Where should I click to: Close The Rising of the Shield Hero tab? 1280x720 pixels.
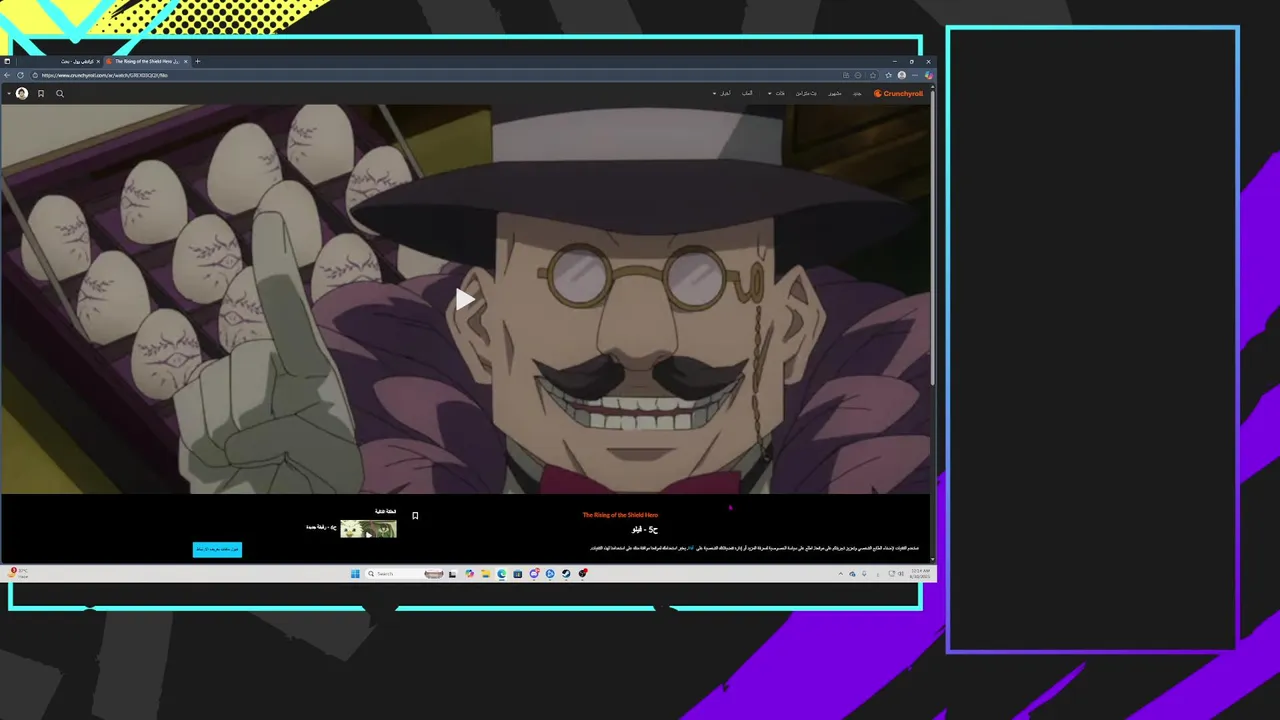(x=185, y=61)
